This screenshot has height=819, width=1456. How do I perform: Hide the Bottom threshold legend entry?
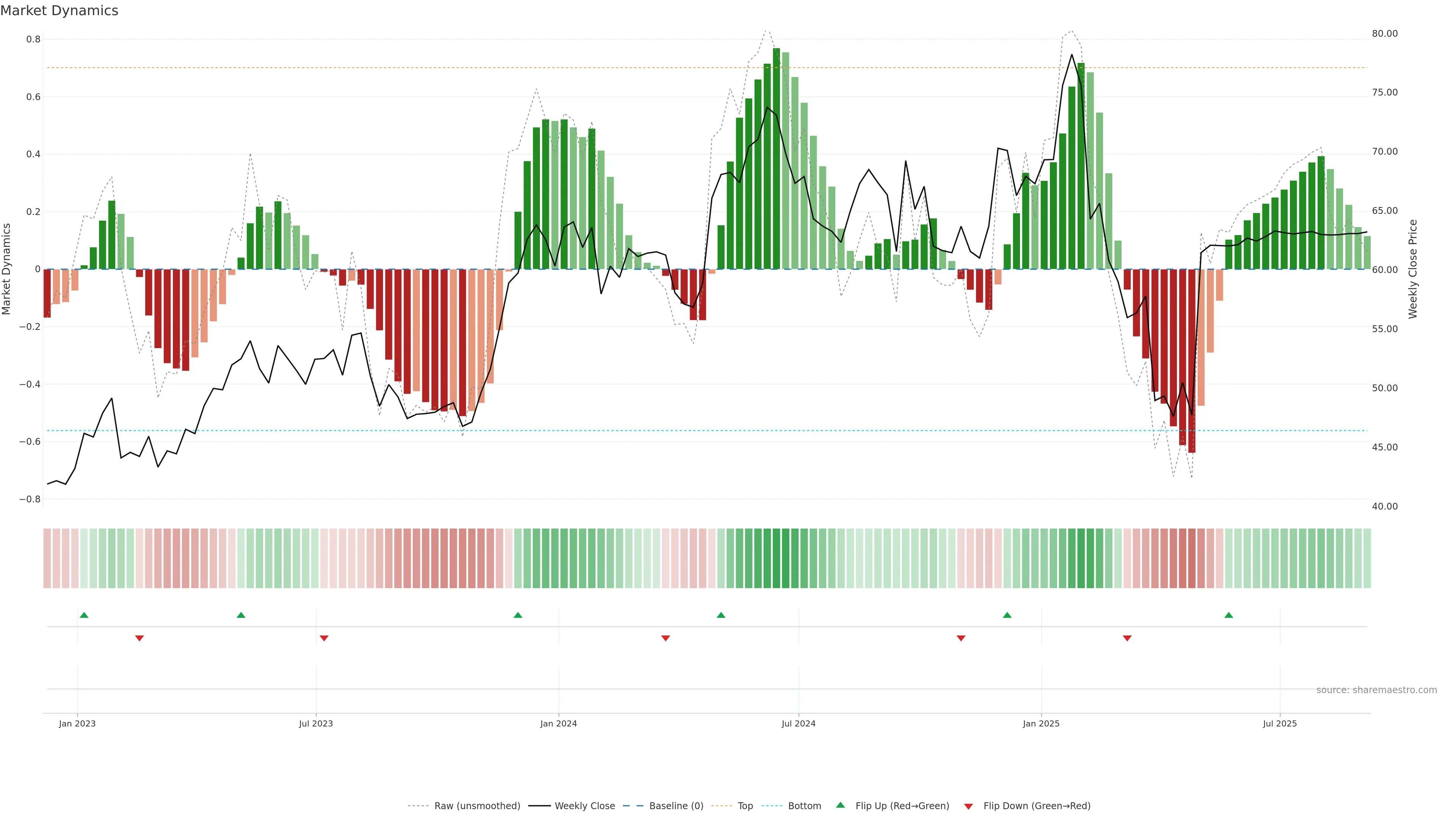coord(804,805)
